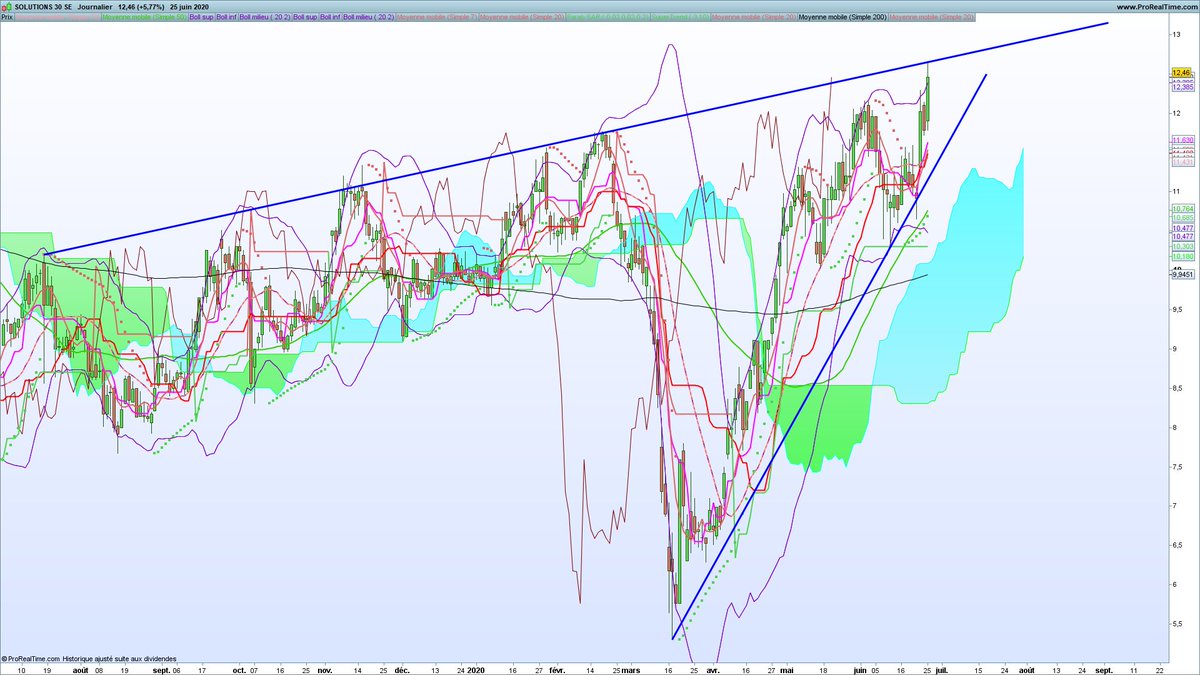The image size is (1200, 675).
Task: Click the avr. label on time axis
Action: click(x=712, y=669)
